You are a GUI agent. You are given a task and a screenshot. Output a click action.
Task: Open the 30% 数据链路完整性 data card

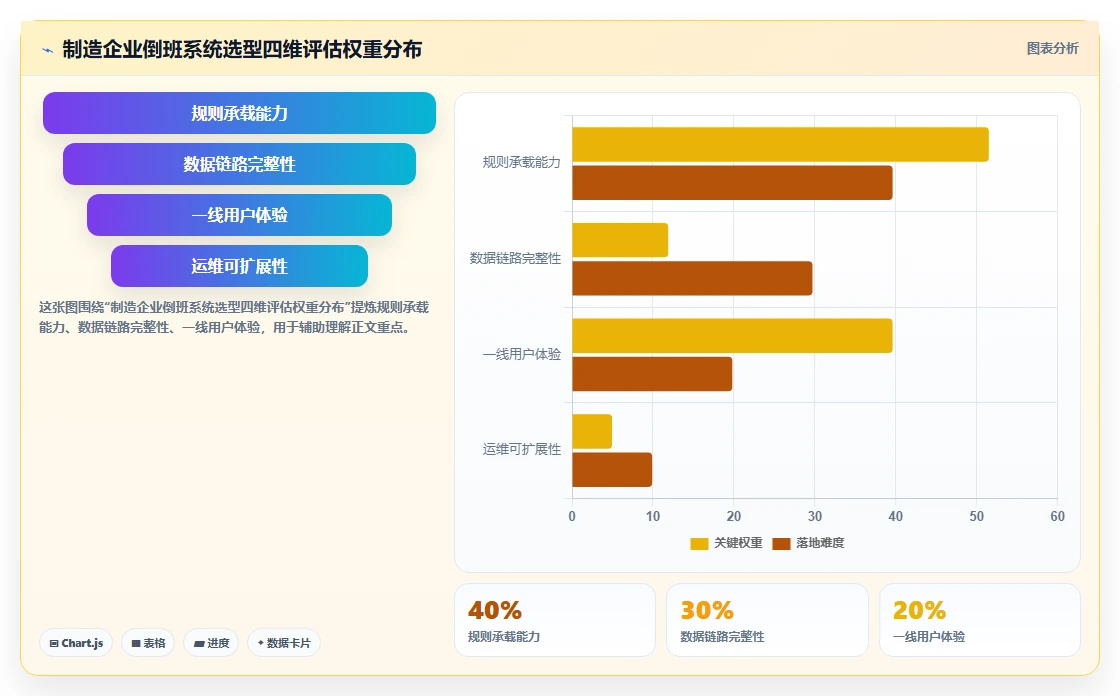767,620
